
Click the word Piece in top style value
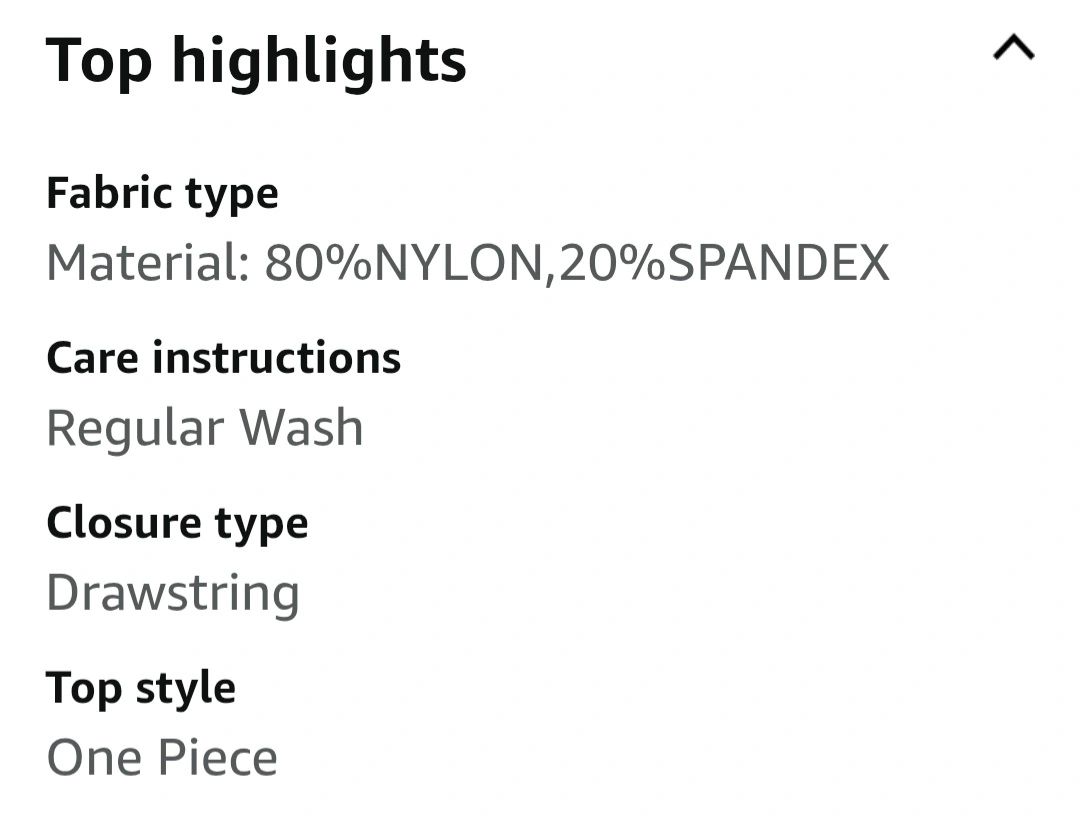coord(218,758)
